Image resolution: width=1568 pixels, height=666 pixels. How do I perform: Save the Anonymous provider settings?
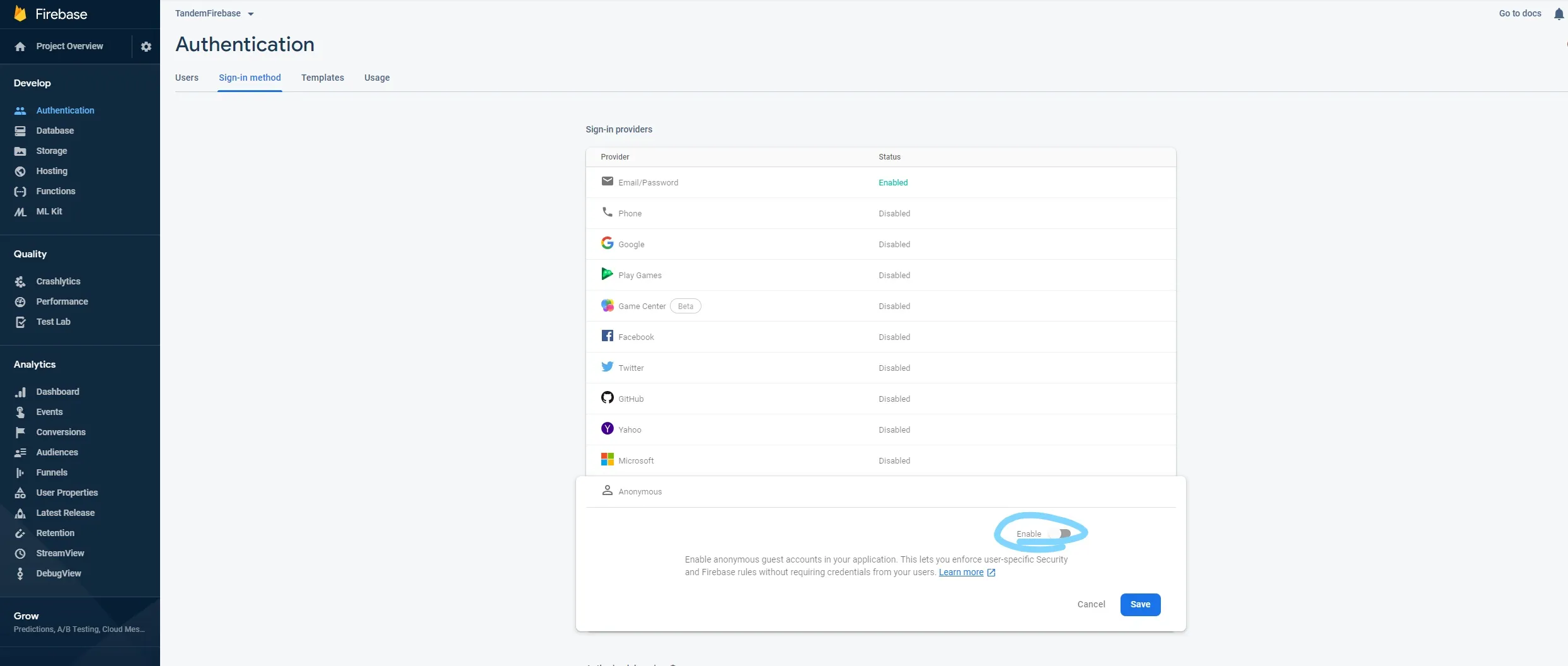1140,604
